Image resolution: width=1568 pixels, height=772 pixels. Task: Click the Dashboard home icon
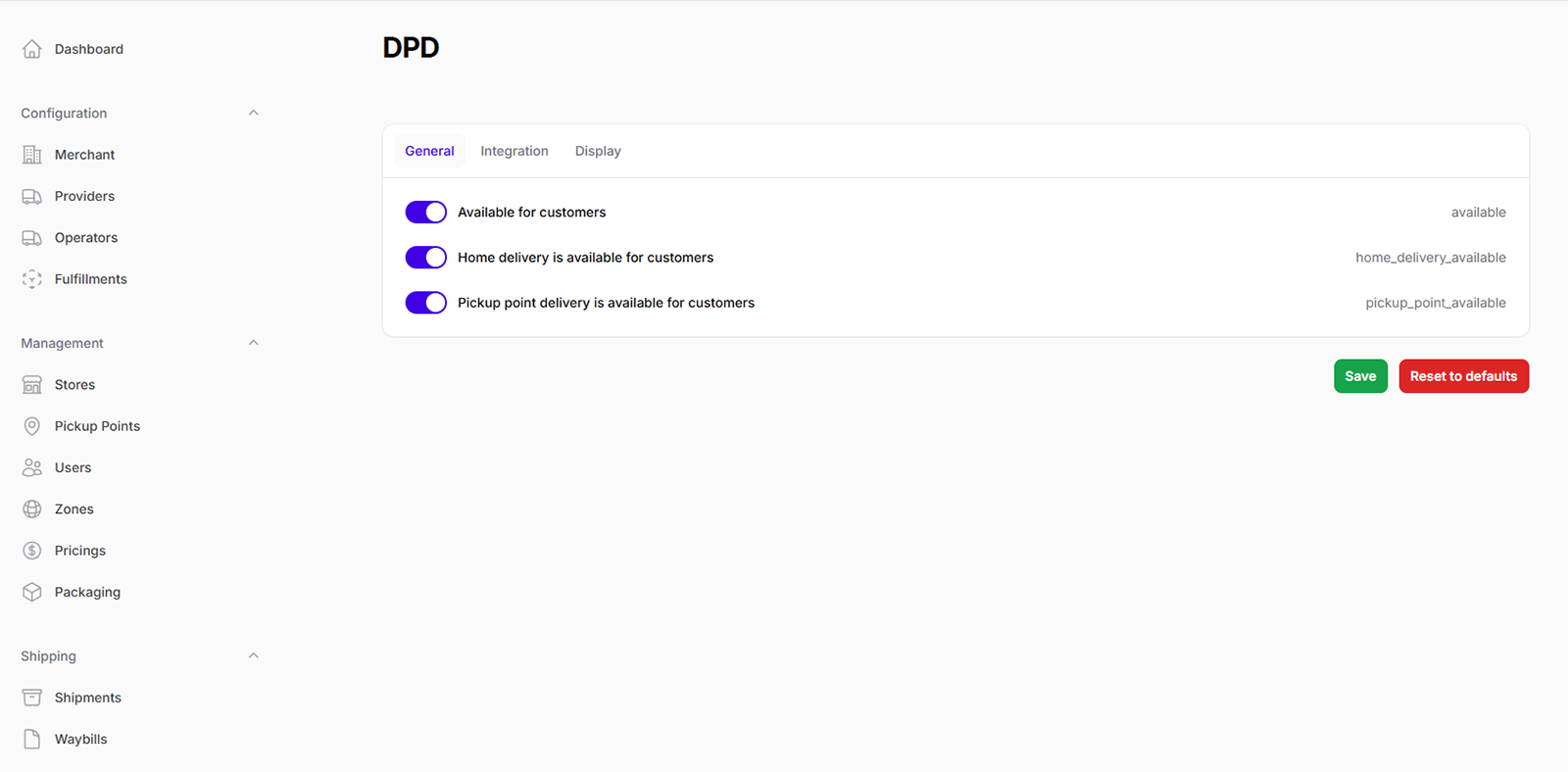tap(32, 49)
